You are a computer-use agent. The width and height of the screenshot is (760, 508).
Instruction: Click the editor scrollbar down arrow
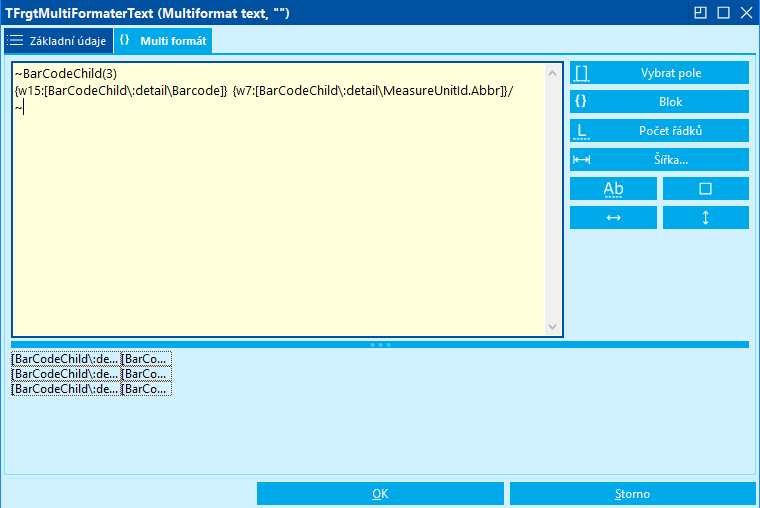(x=553, y=327)
